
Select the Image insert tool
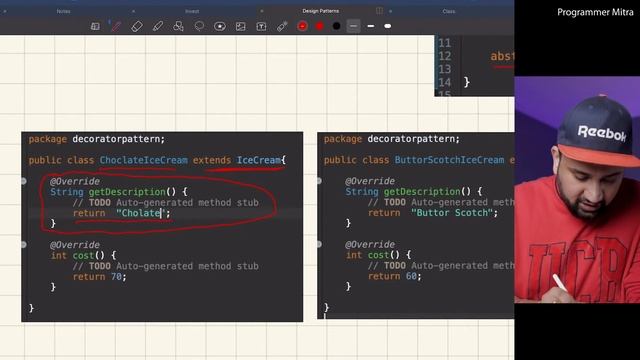tap(241, 27)
